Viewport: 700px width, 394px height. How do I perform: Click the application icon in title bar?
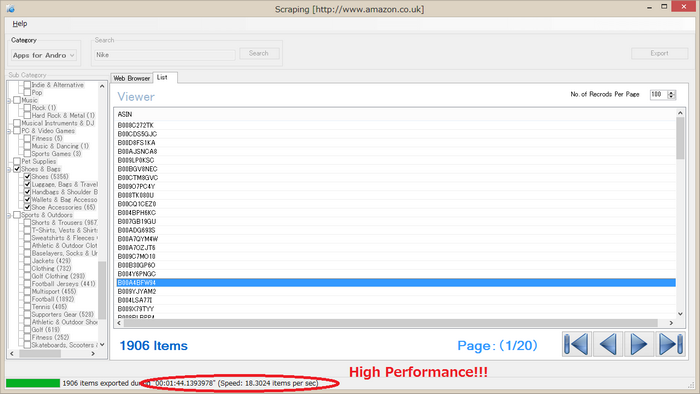tap(10, 8)
